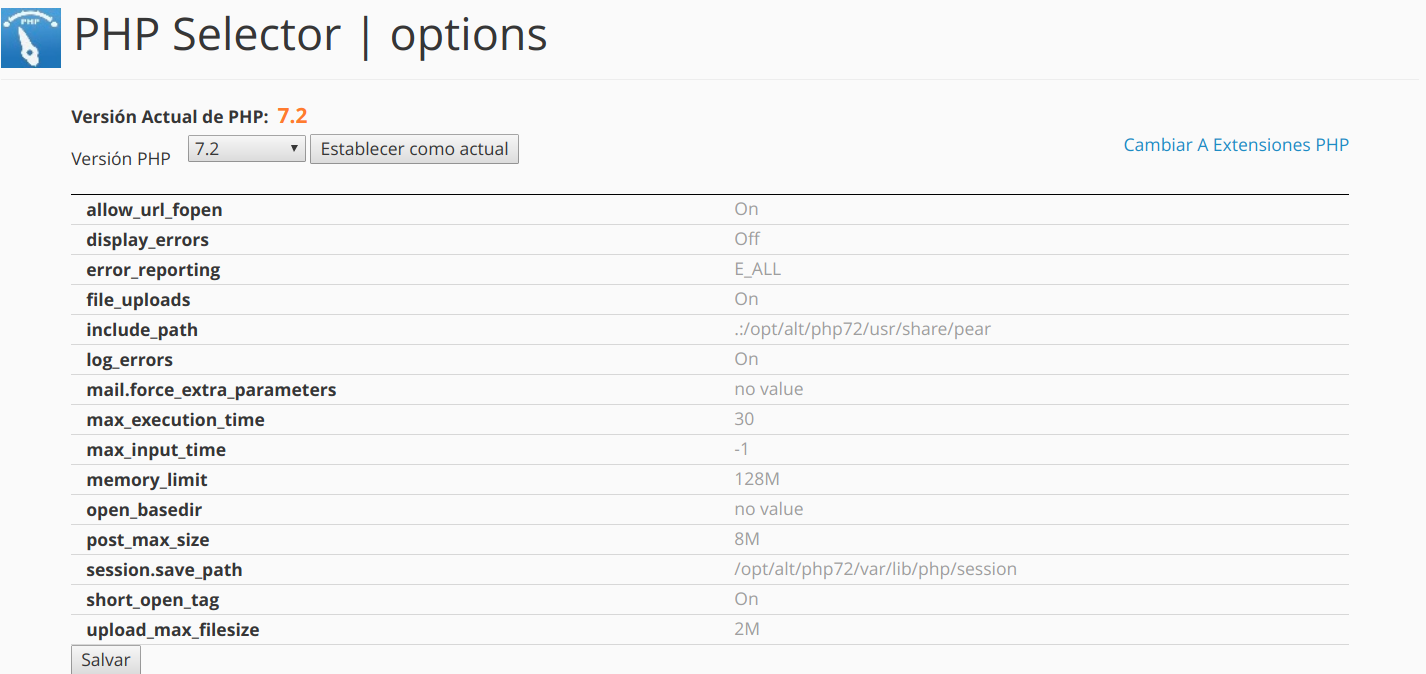Edit the include_path value
The image size is (1426, 674).
862,329
